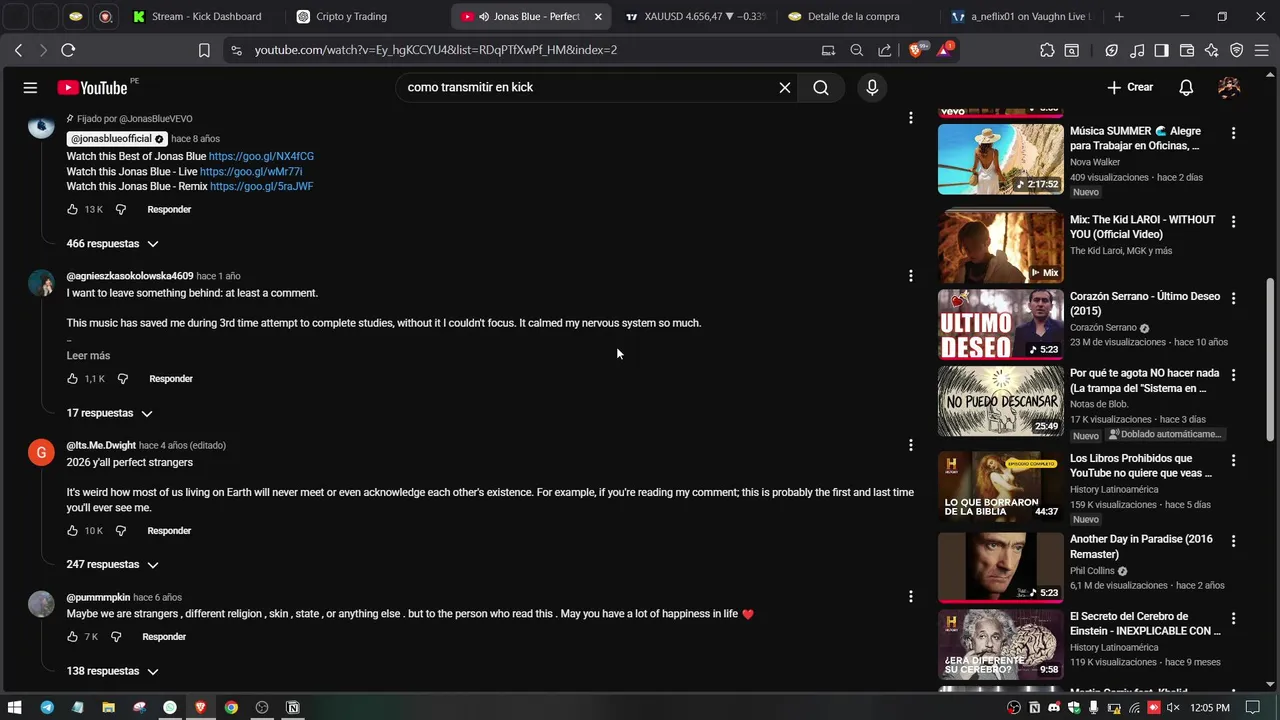The width and height of the screenshot is (1280, 720).
Task: Open the @Its.Me.Dwight channel name
Action: [x=101, y=445]
